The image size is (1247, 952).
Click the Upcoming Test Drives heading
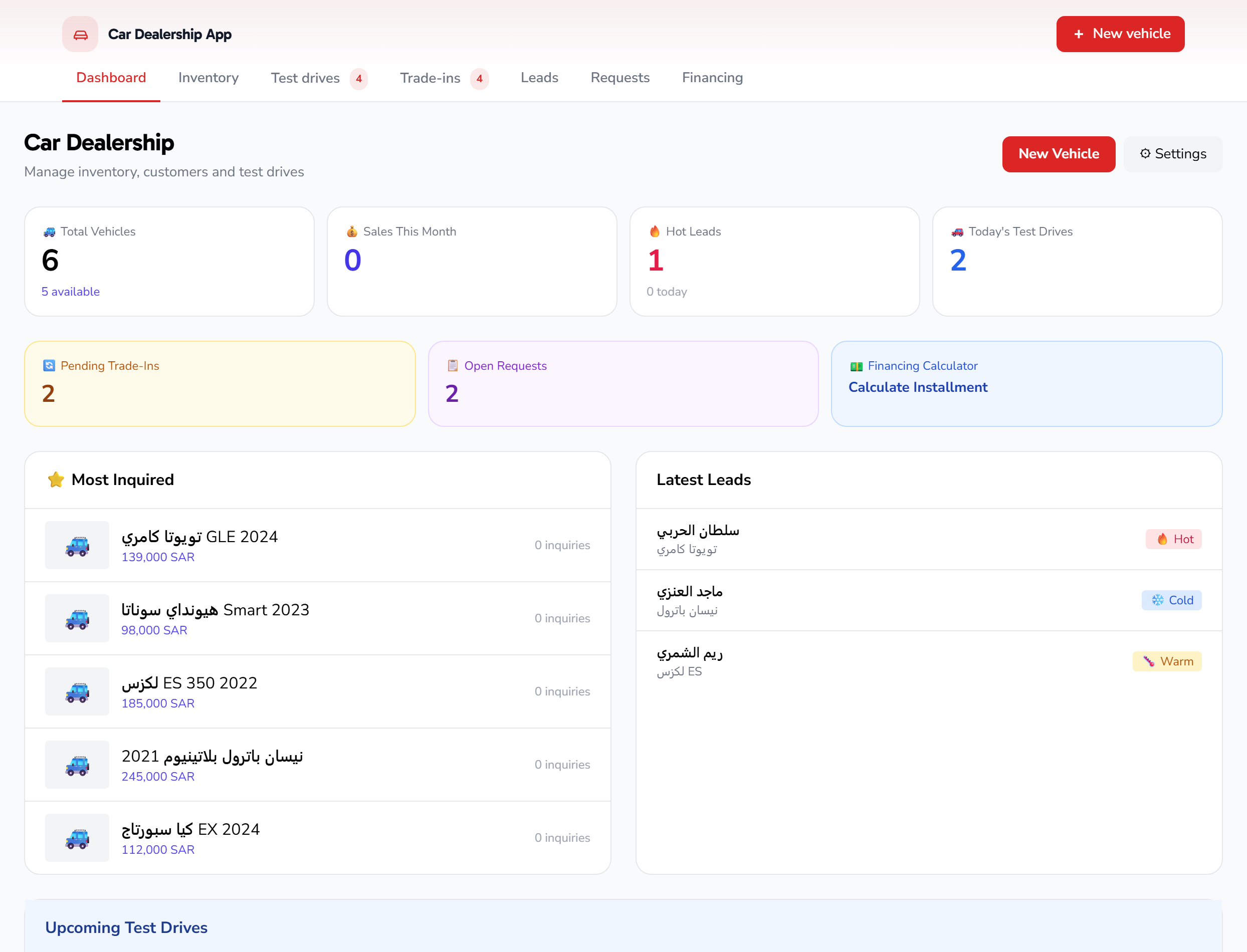pyautogui.click(x=126, y=927)
